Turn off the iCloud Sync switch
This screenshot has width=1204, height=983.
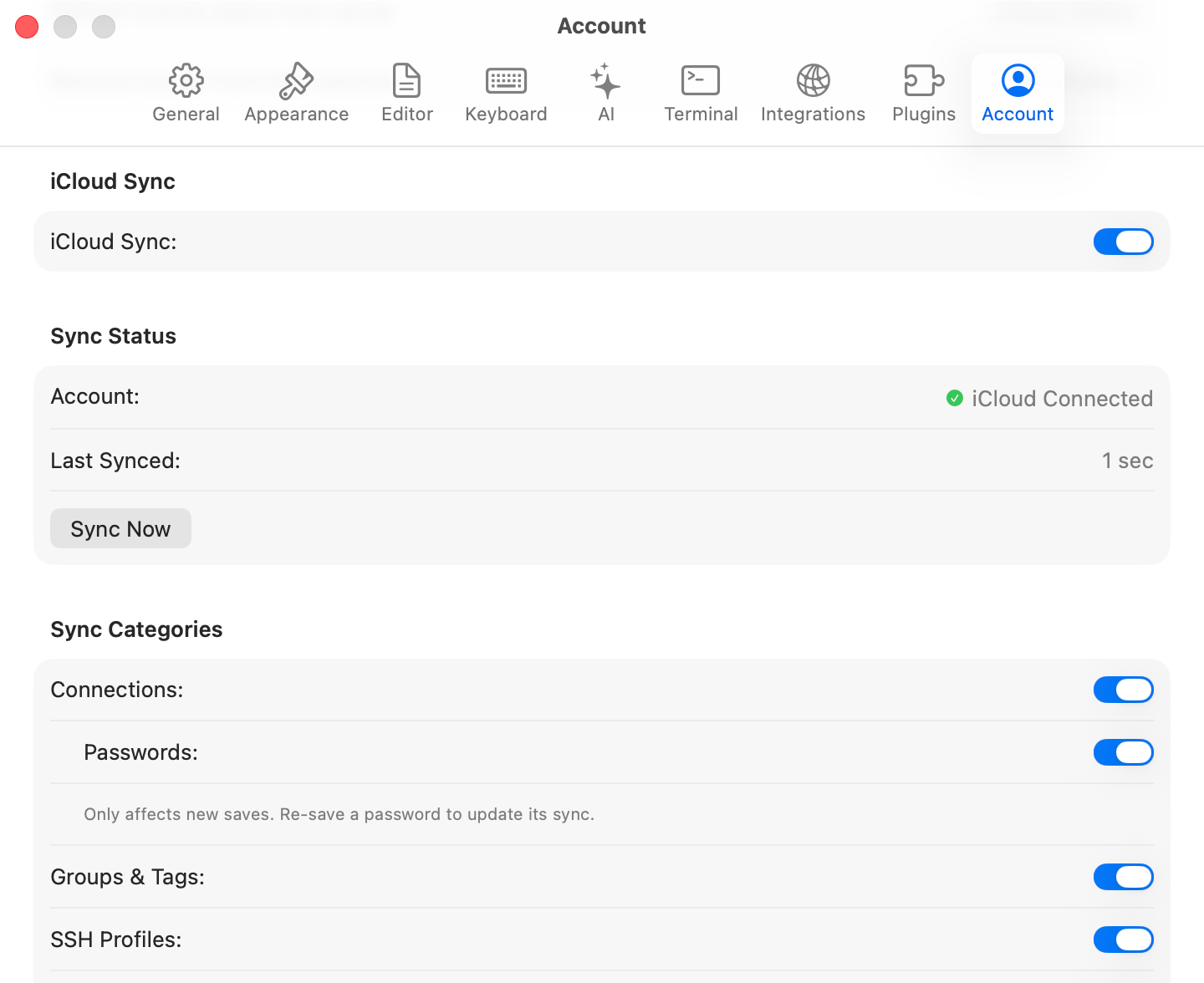(1123, 242)
